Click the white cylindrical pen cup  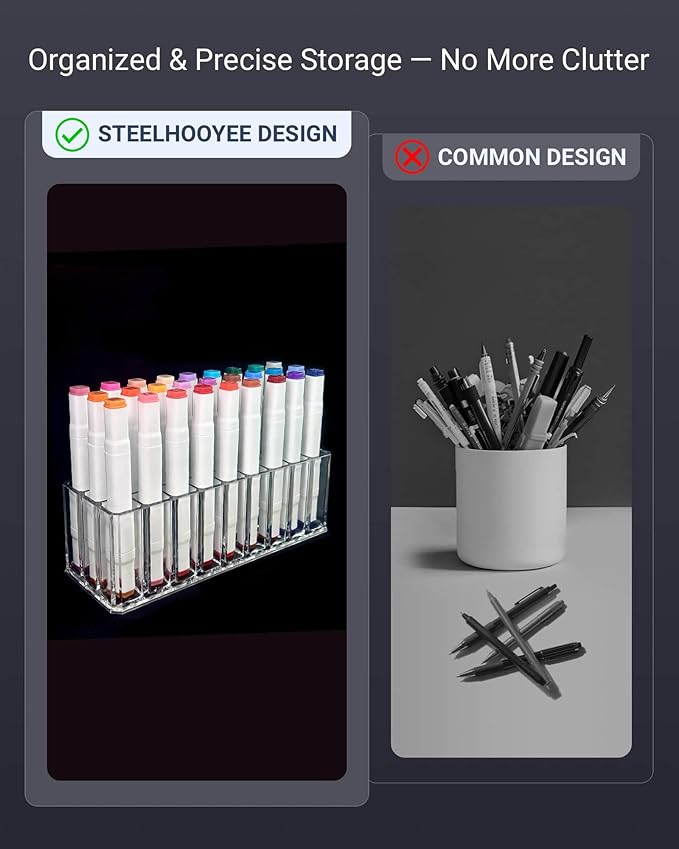511,506
